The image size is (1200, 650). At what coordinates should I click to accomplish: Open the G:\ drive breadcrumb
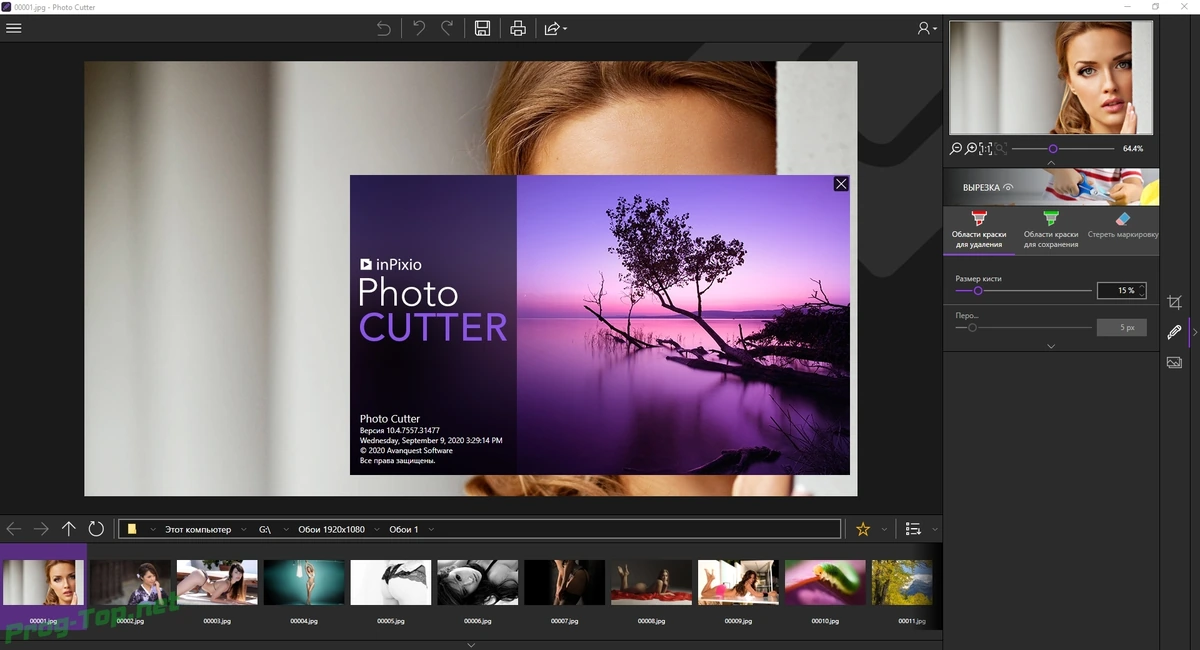tap(265, 529)
